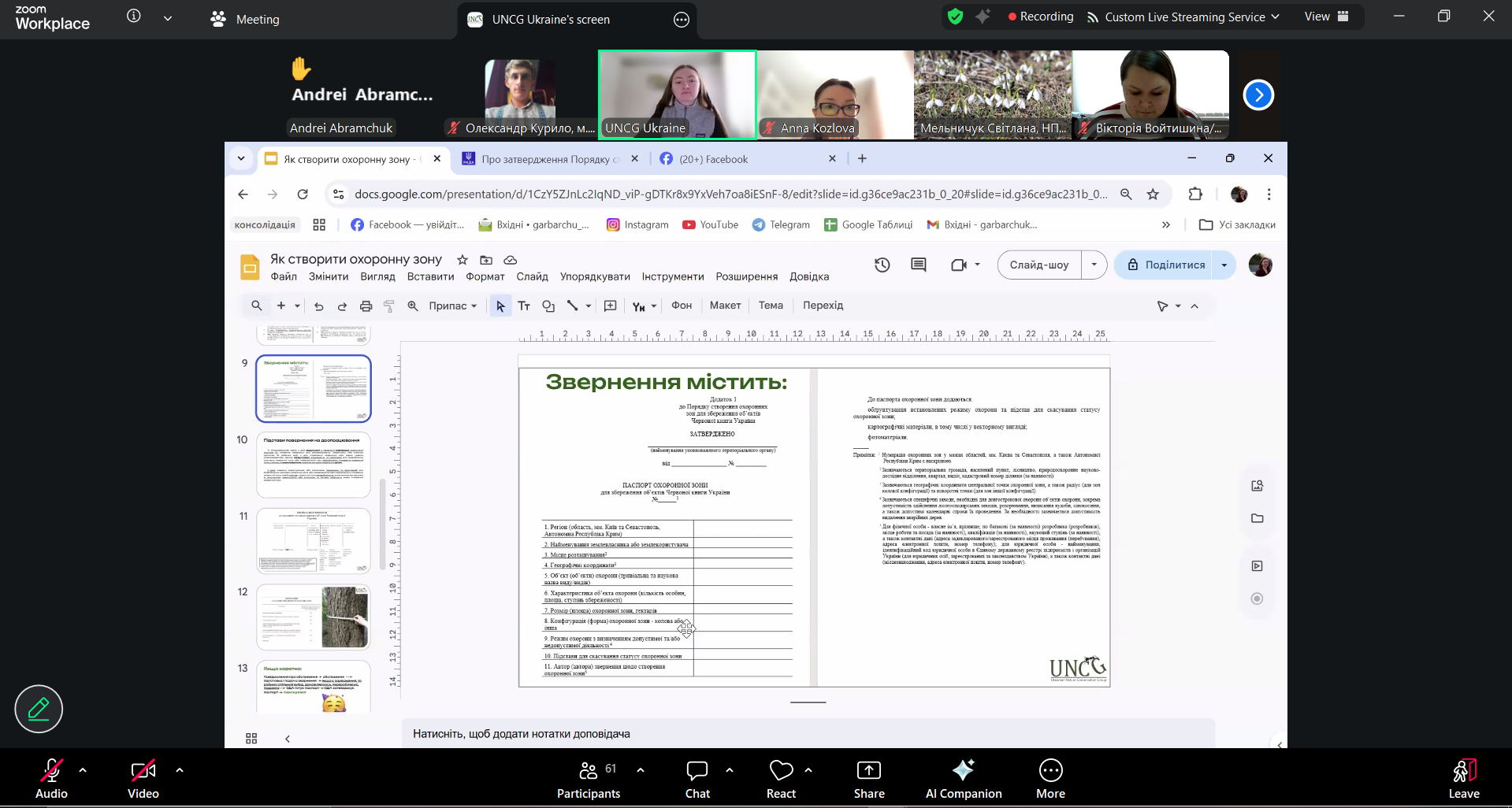Viewport: 1512px width, 808px height.
Task: Open the Participants list
Action: (x=589, y=778)
